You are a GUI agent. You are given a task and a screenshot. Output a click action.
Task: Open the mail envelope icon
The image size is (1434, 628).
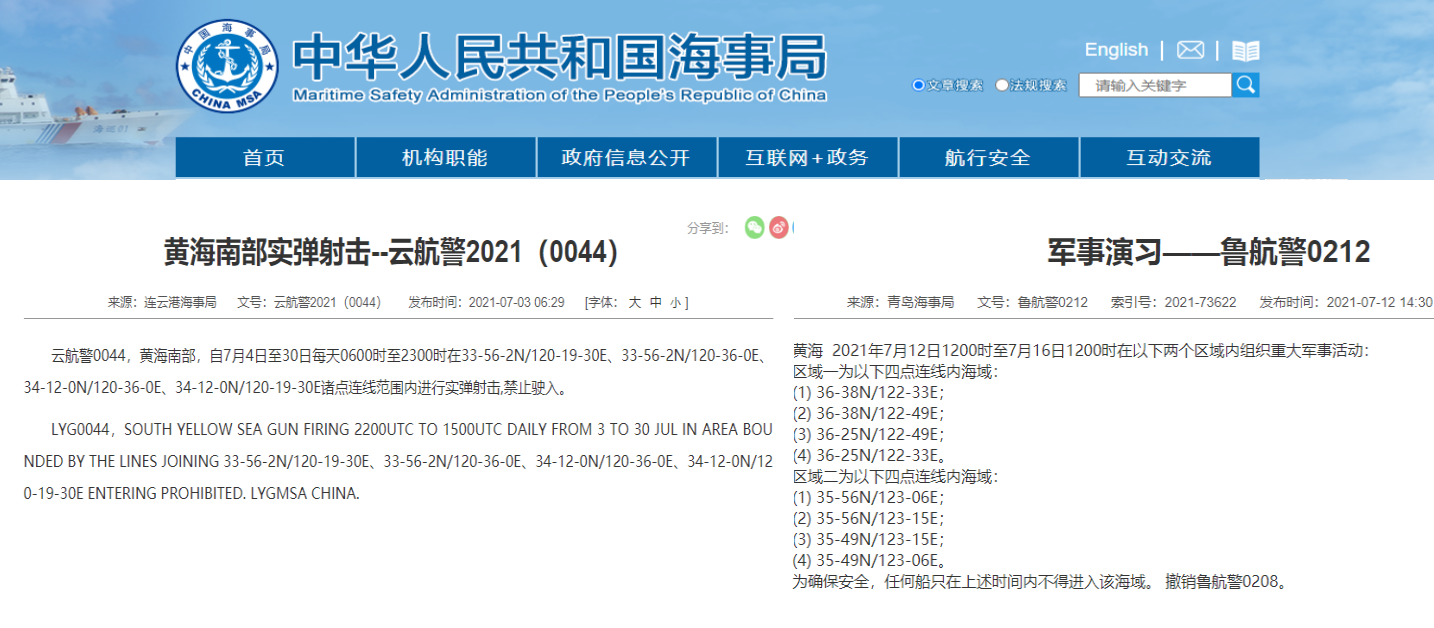pyautogui.click(x=1190, y=50)
